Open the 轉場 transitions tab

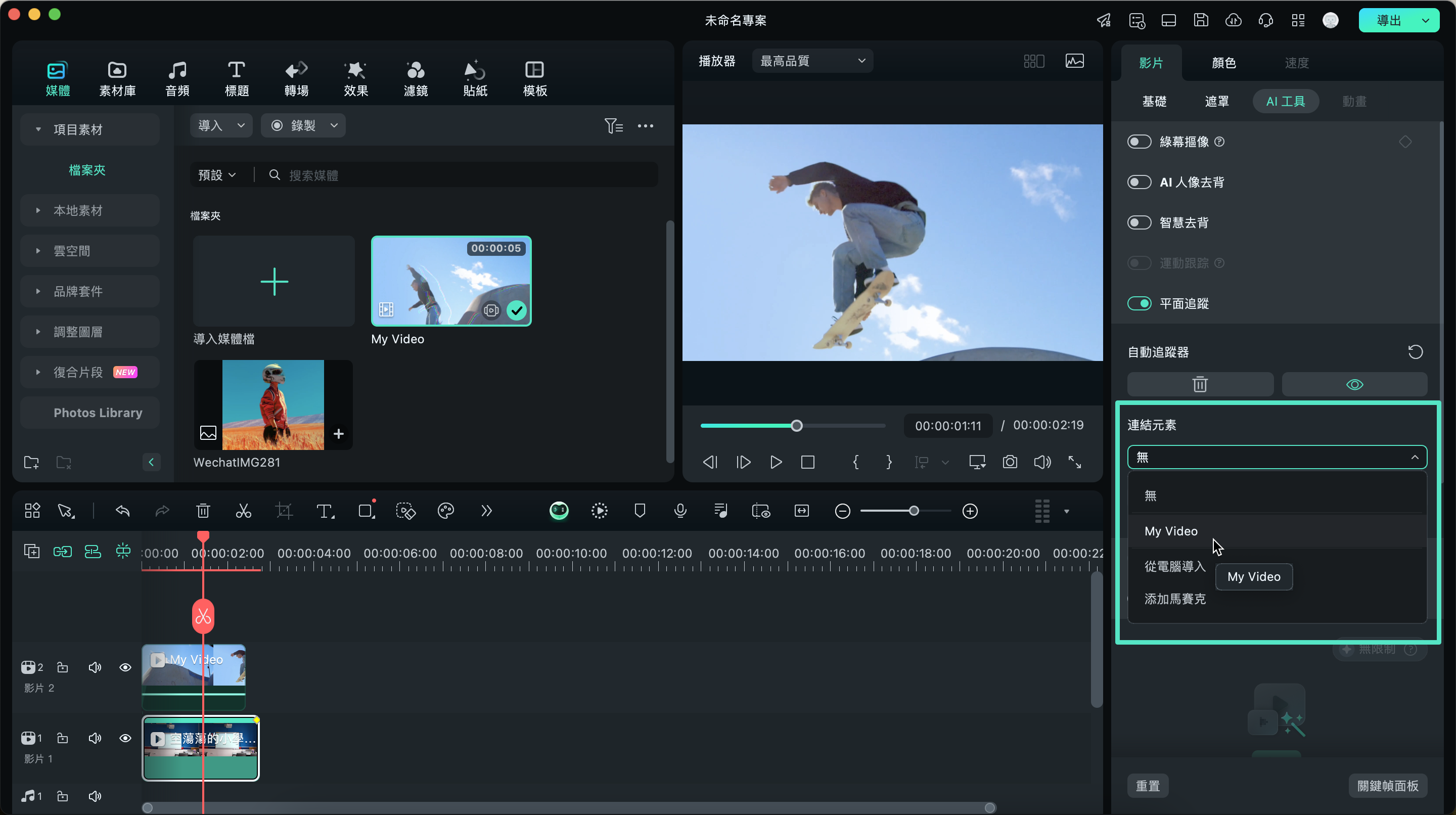point(296,78)
